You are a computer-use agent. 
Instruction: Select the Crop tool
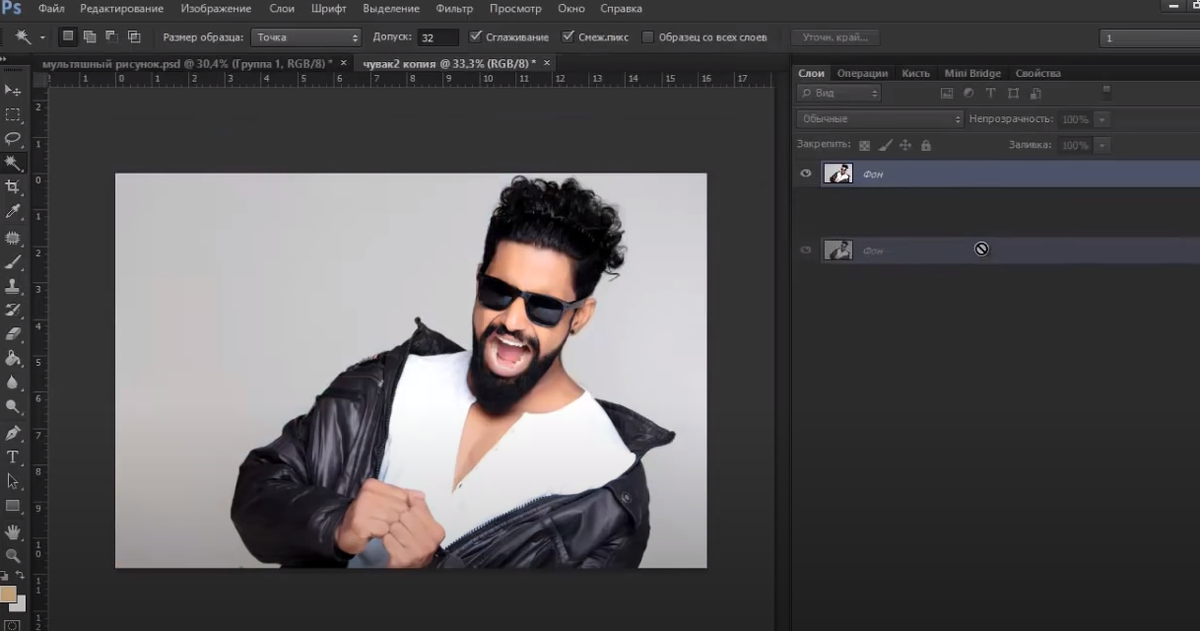pyautogui.click(x=13, y=187)
